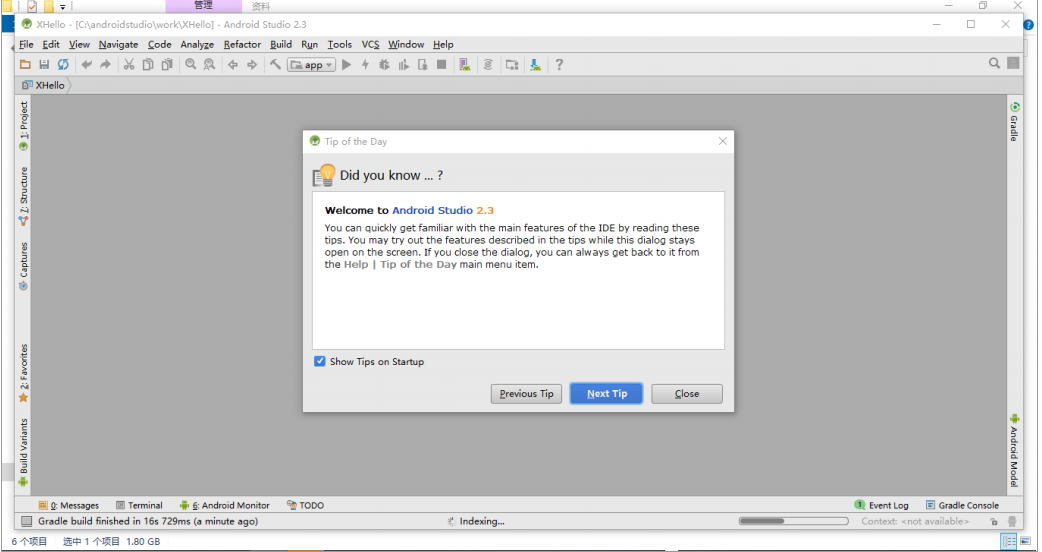The height and width of the screenshot is (552, 1042).
Task: Click the Next Tip button
Action: [607, 393]
